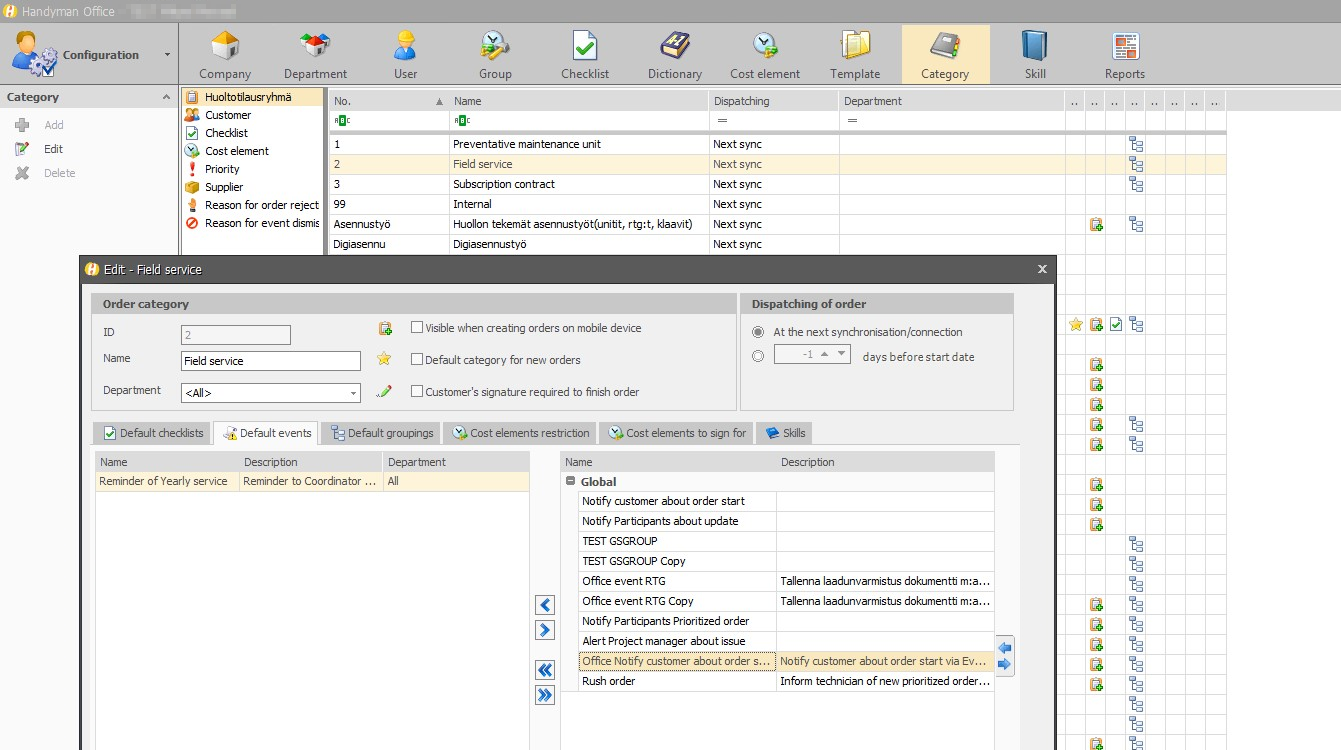
Task: Switch to the Cost elements restriction tab
Action: [520, 433]
